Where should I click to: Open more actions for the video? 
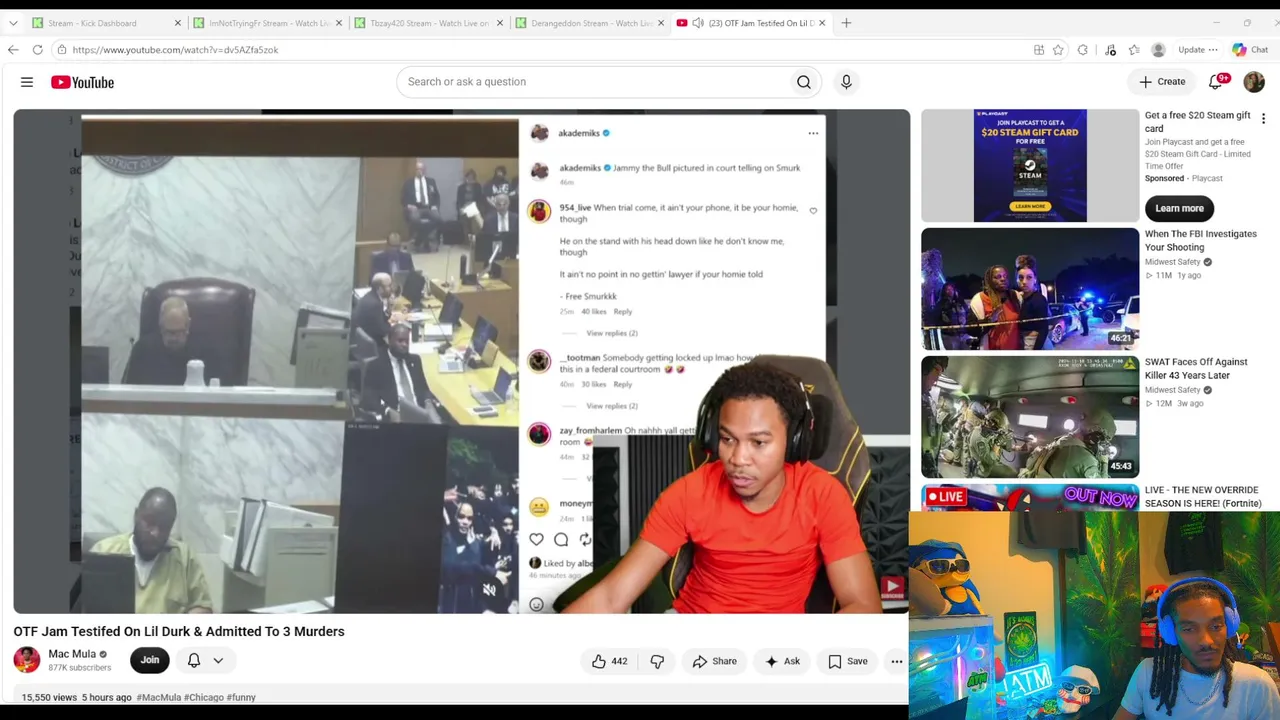(x=897, y=661)
